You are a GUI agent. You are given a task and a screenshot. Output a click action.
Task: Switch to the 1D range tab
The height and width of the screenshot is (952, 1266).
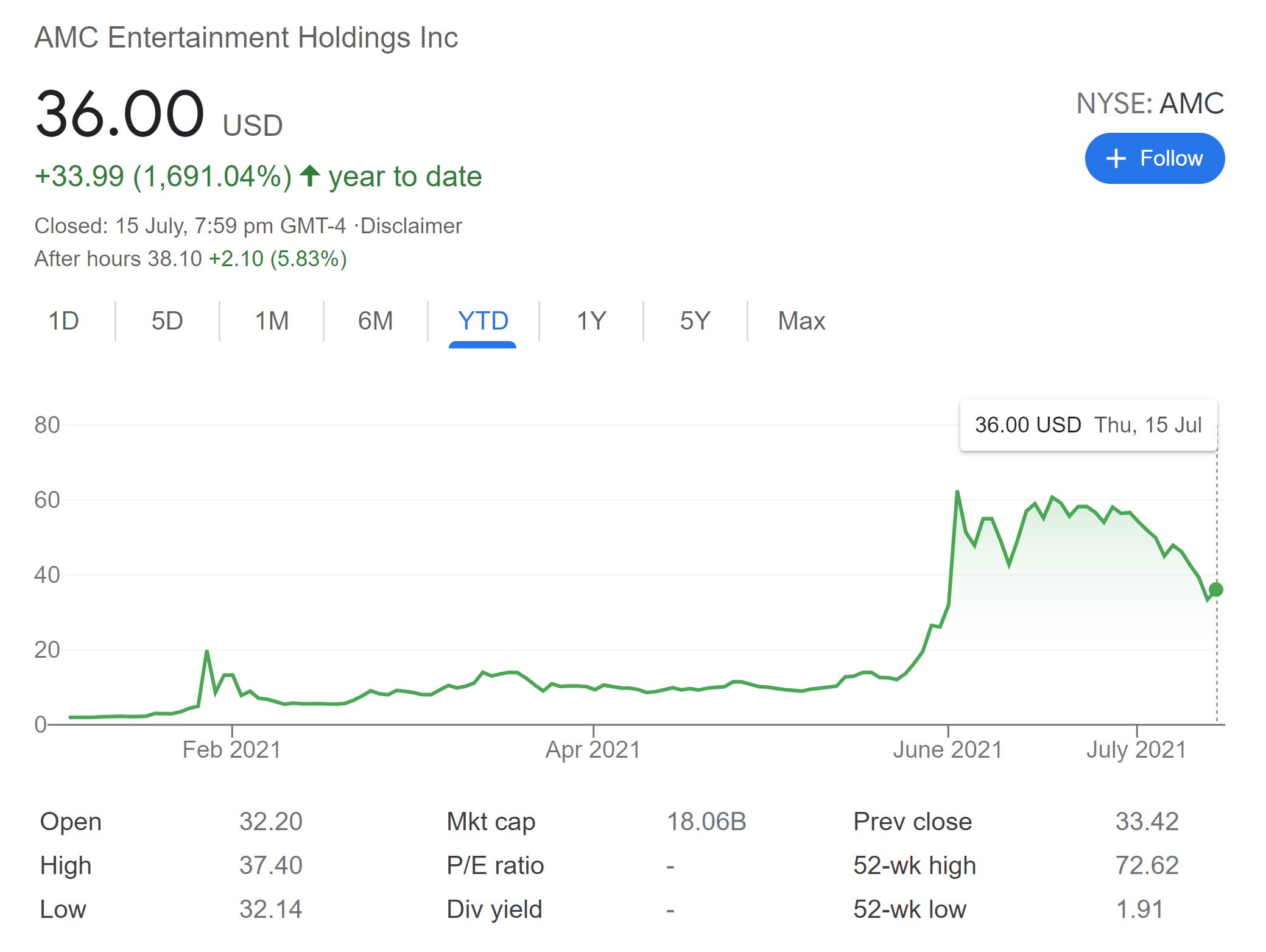tap(63, 321)
